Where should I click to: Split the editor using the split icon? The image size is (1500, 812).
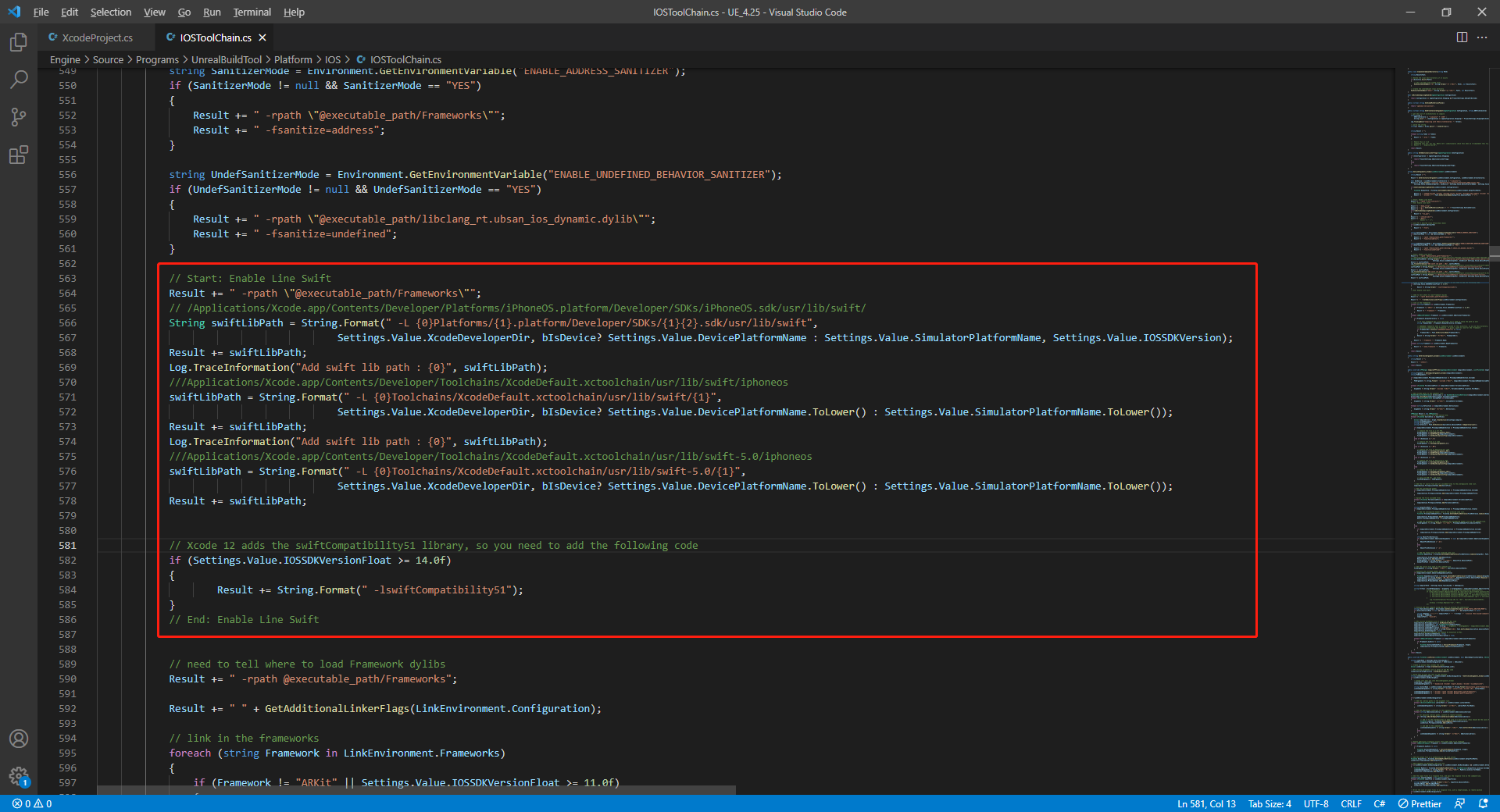pyautogui.click(x=1462, y=37)
